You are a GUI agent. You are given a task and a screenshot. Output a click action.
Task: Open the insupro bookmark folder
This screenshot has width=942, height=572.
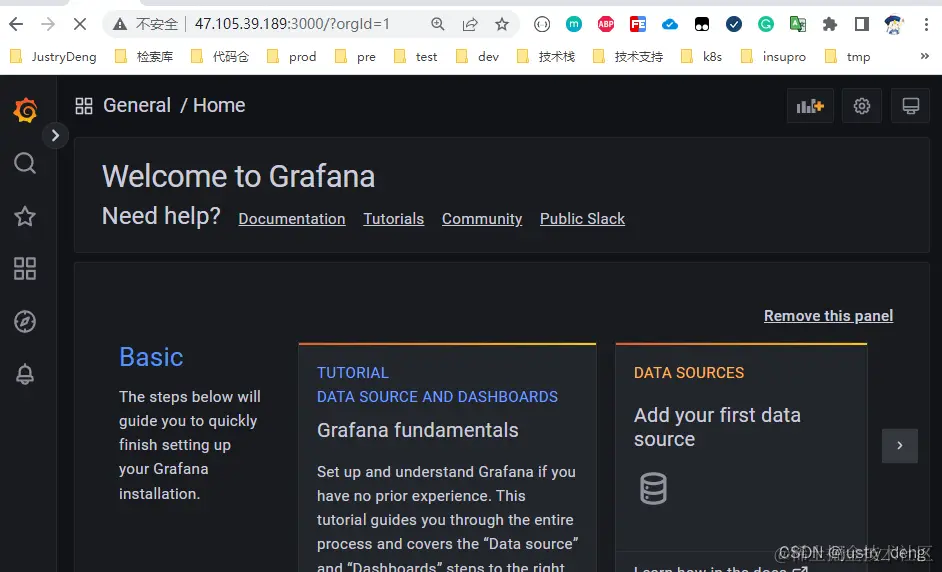coord(773,56)
